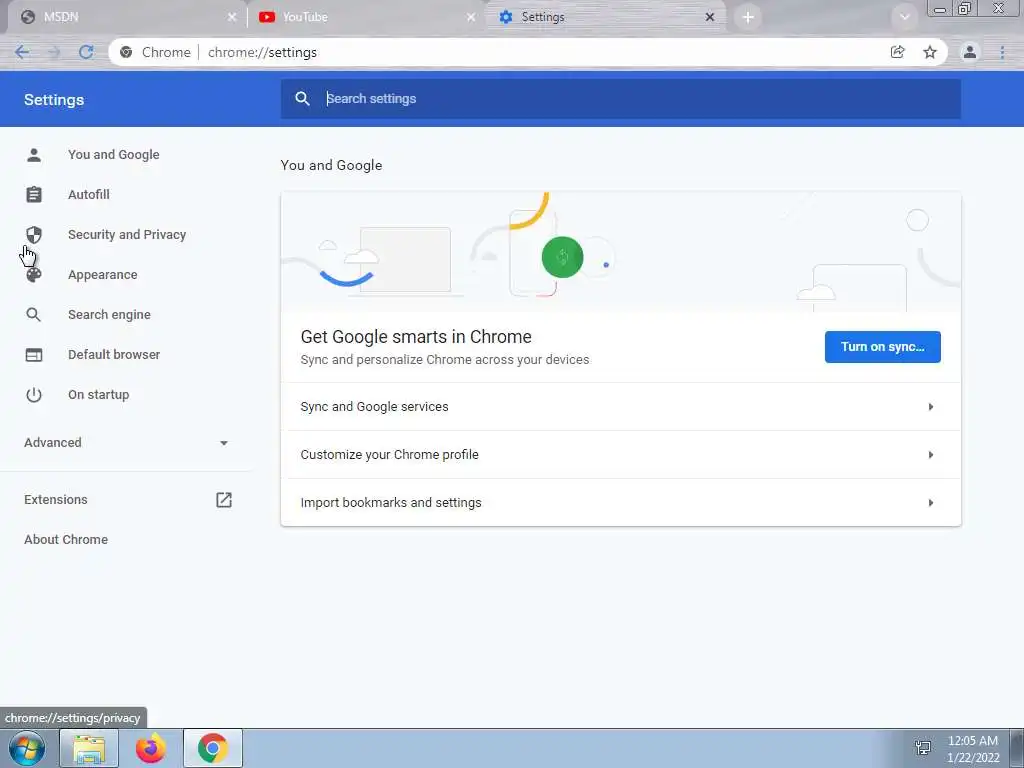Open Customize your Chrome profile row
1024x768 pixels.
pyautogui.click(x=620, y=455)
